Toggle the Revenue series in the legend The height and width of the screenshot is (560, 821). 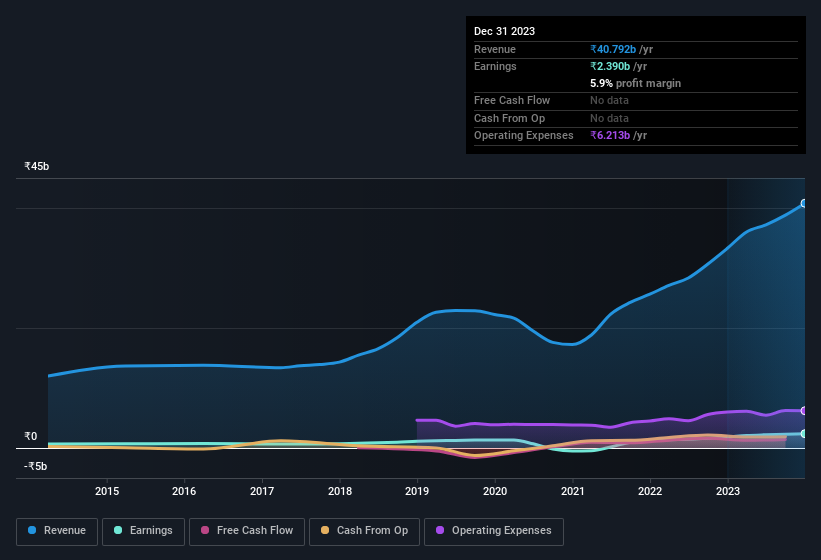click(x=58, y=530)
